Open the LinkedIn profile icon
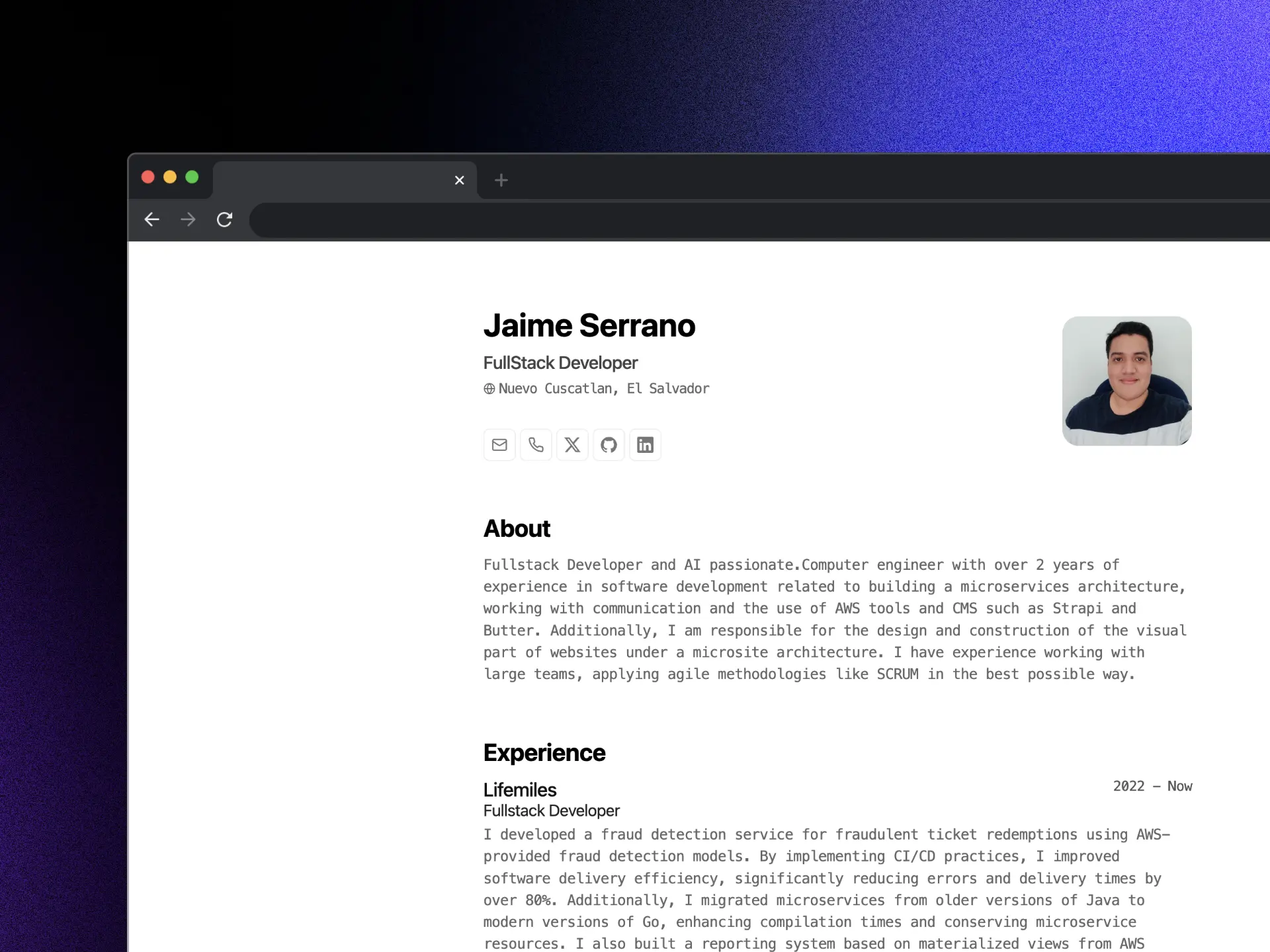 (645, 445)
